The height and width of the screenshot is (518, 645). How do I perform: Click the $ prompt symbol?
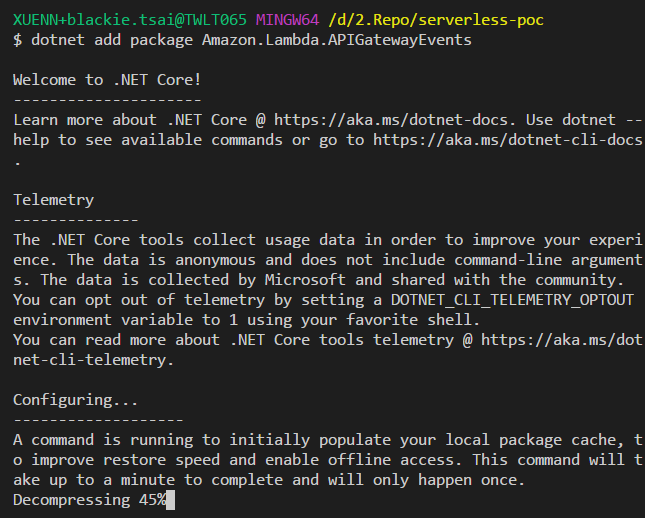pyautogui.click(x=18, y=40)
